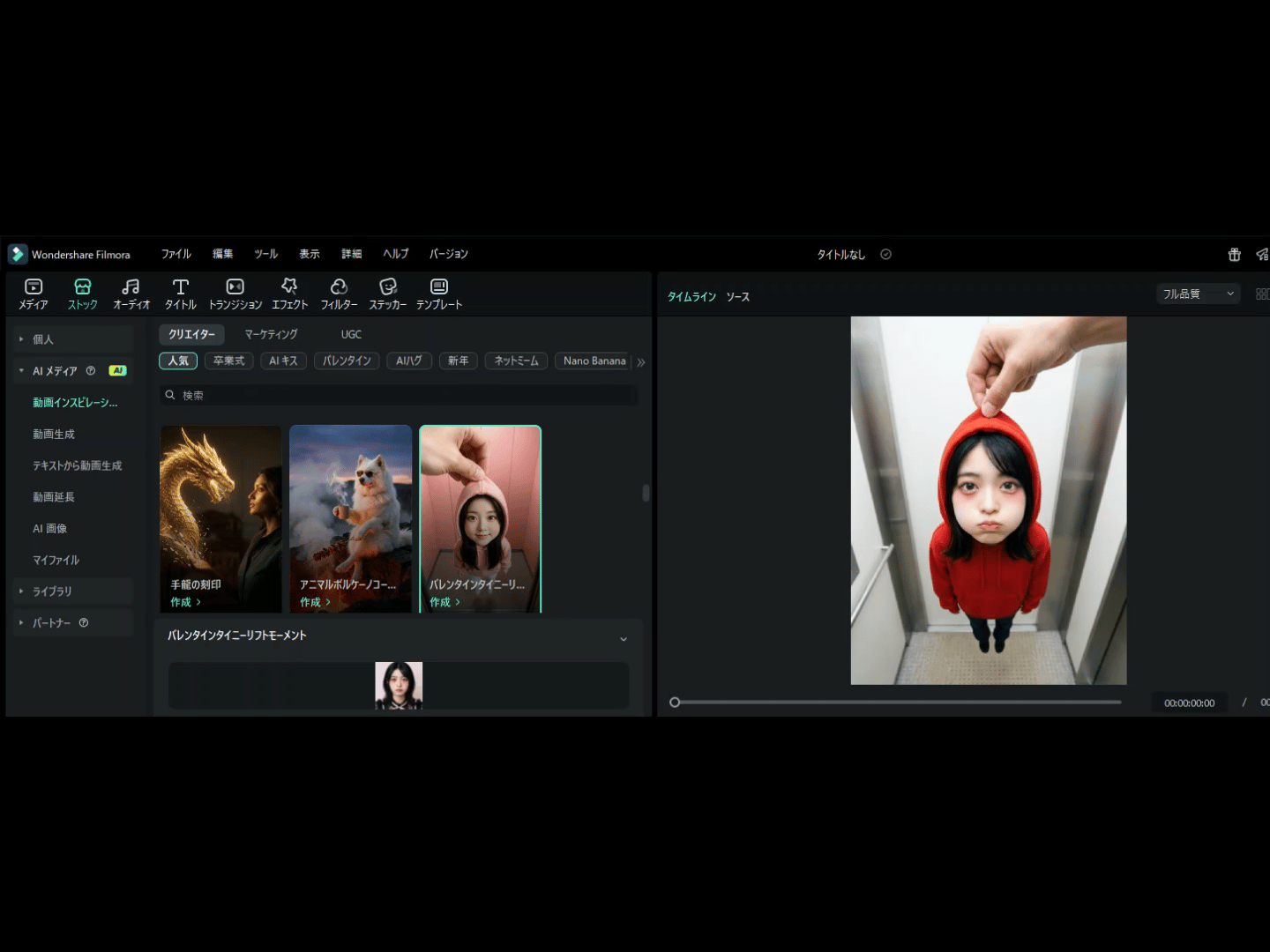Select the Nano Banana category chip

(x=594, y=361)
